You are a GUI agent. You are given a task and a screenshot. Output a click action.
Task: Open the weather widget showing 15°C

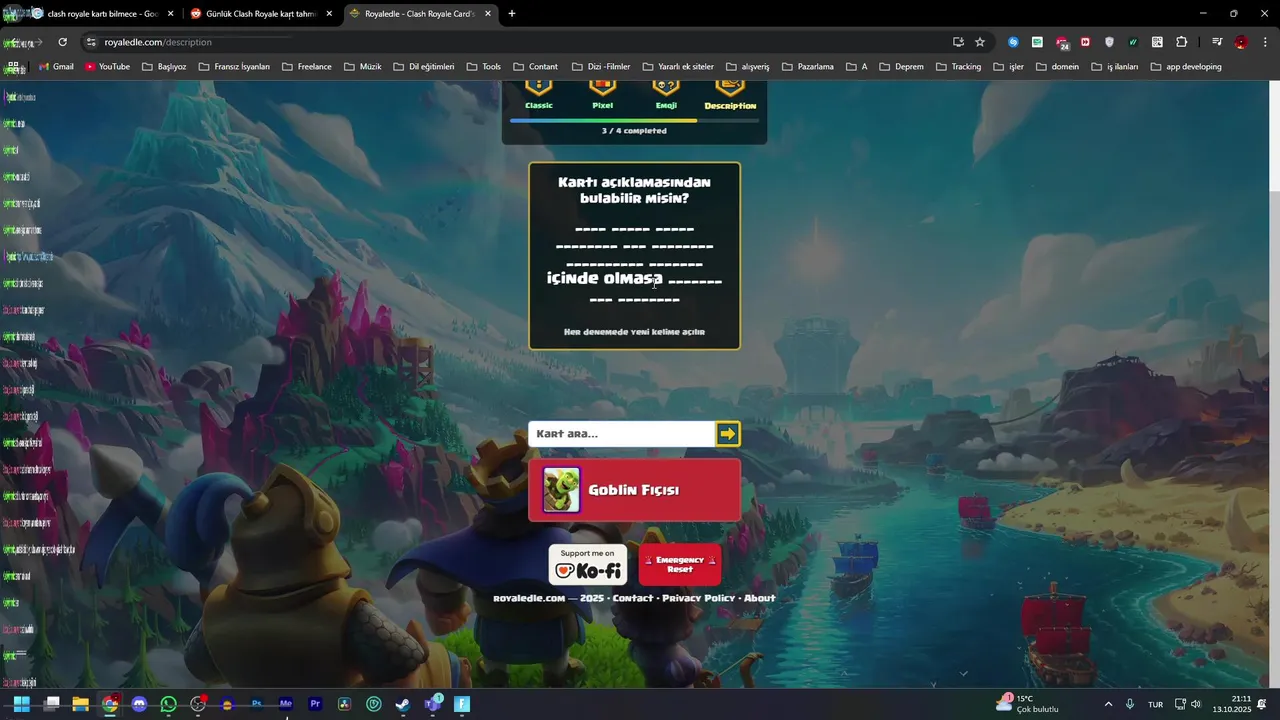coord(1027,704)
